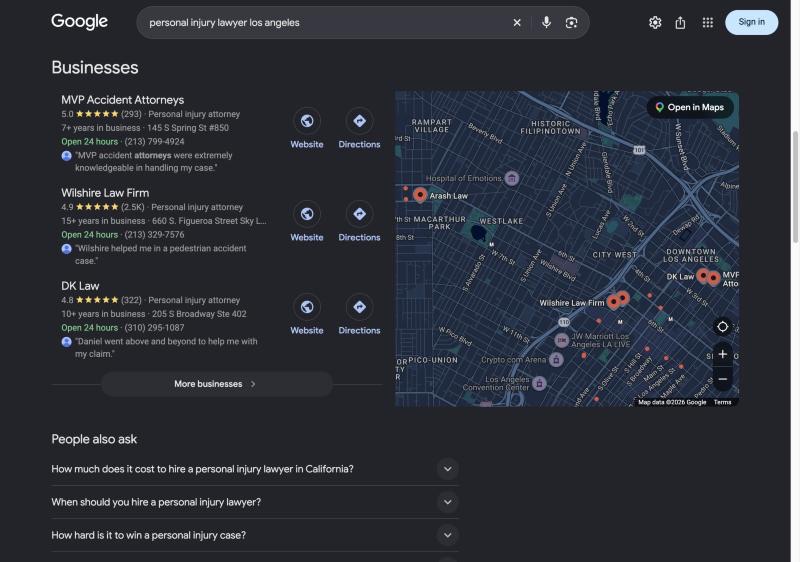This screenshot has height=562, width=800.
Task: Start voice search with microphone icon
Action: coord(546,22)
